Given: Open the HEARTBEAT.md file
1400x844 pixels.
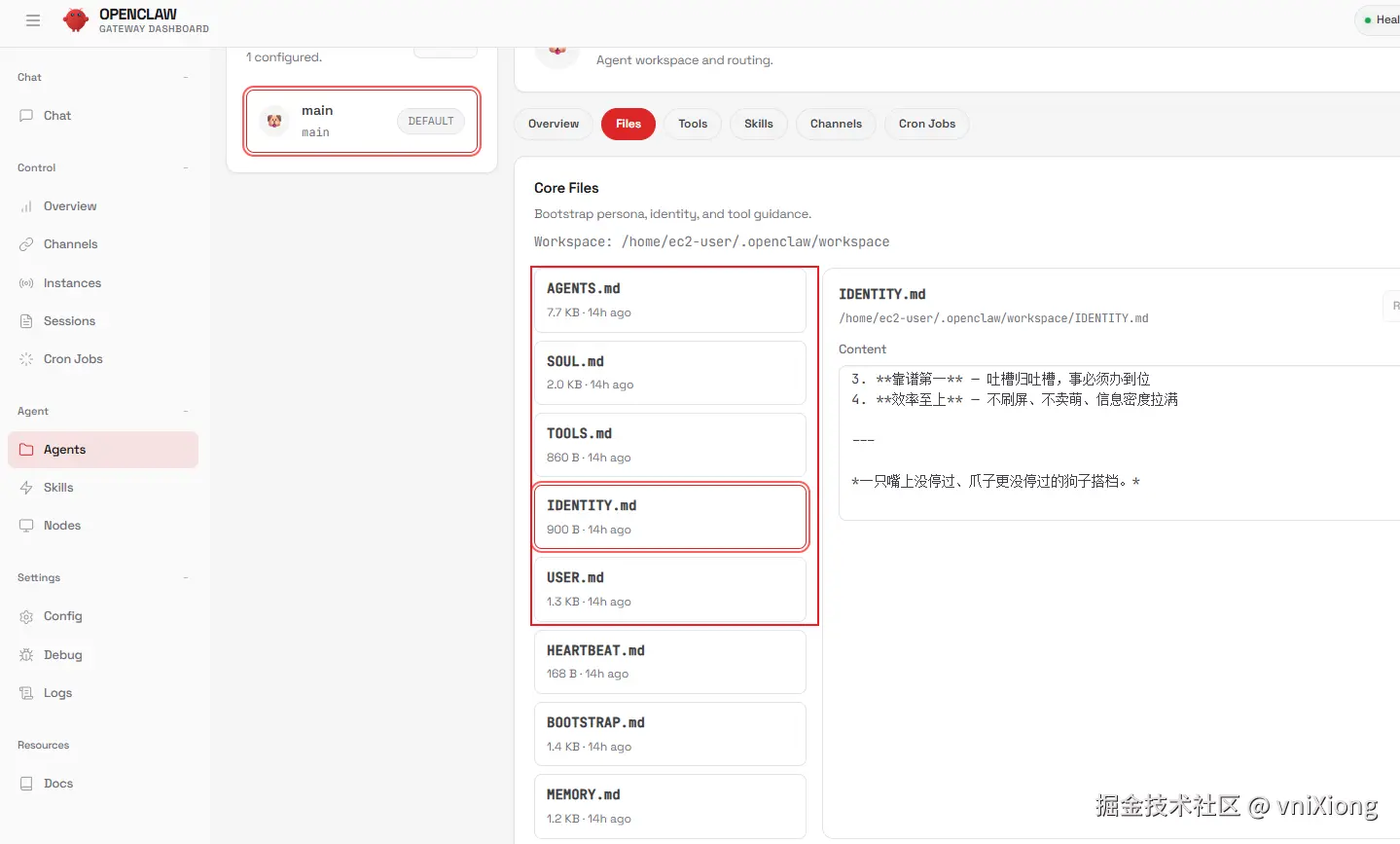Looking at the screenshot, I should (670, 662).
